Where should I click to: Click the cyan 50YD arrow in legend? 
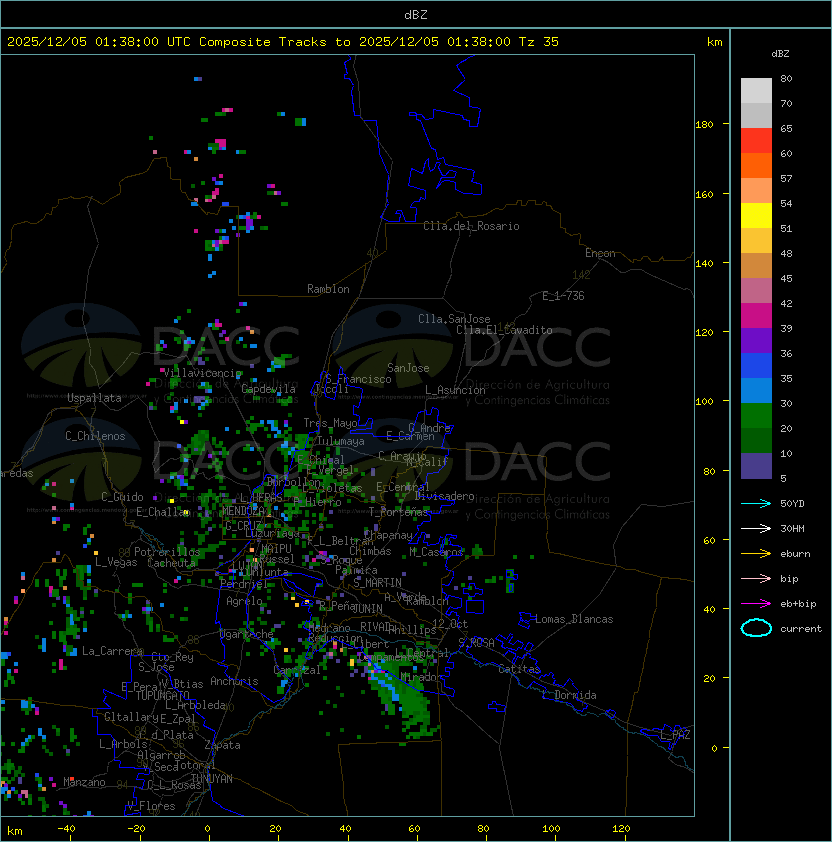(x=756, y=504)
